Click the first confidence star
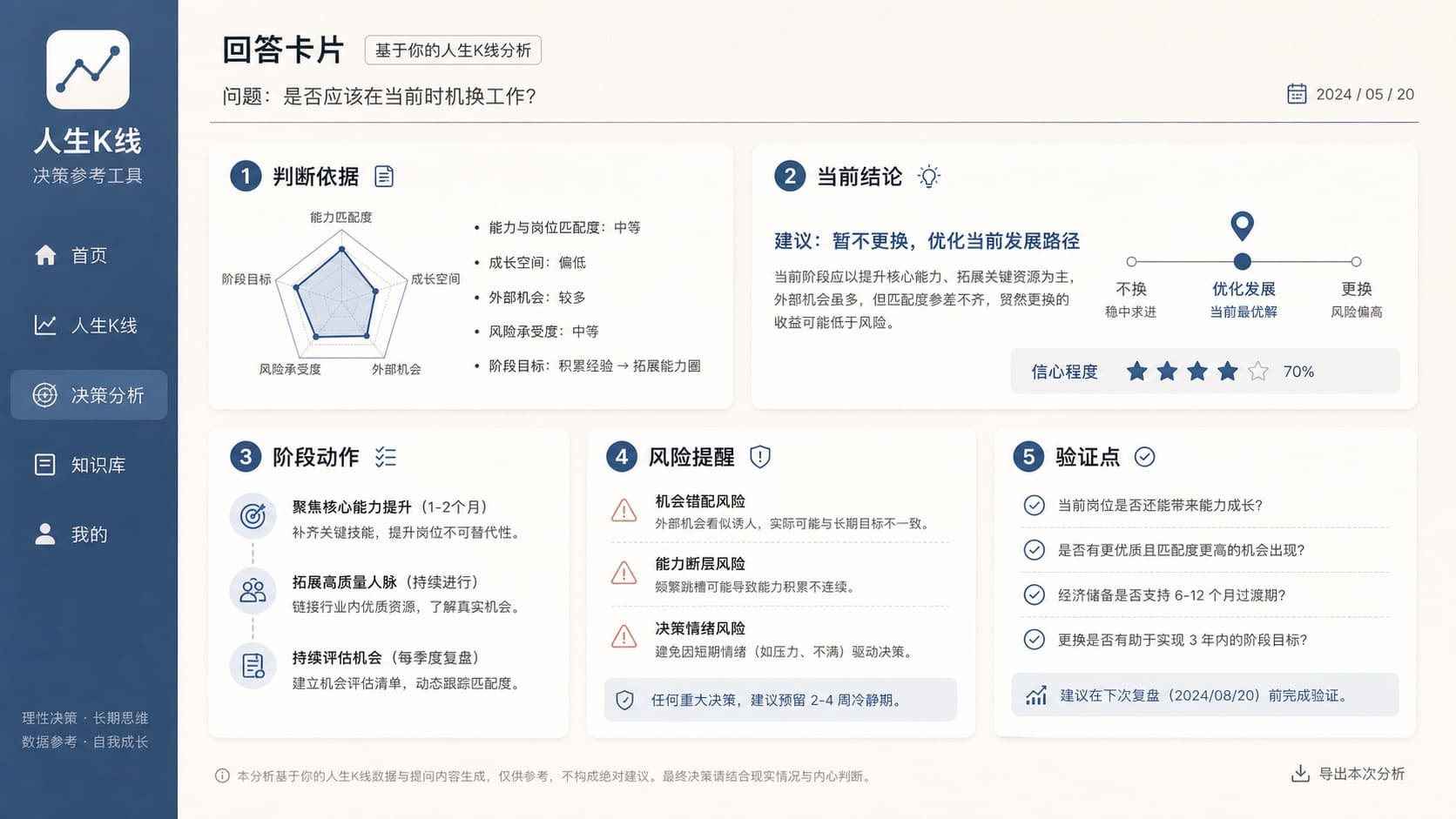 pos(1136,372)
